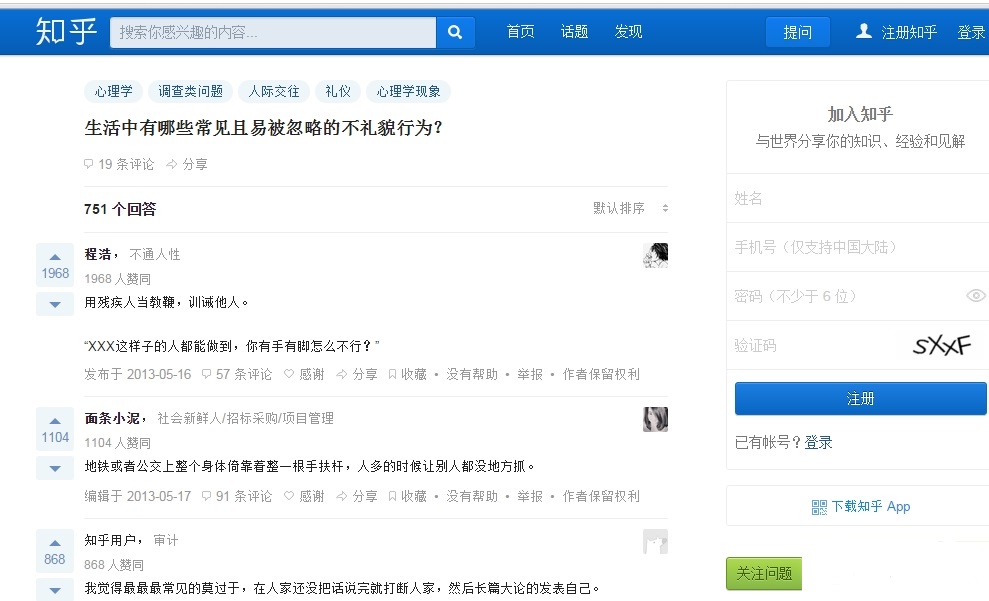Open 话题 in top navigation

point(574,32)
